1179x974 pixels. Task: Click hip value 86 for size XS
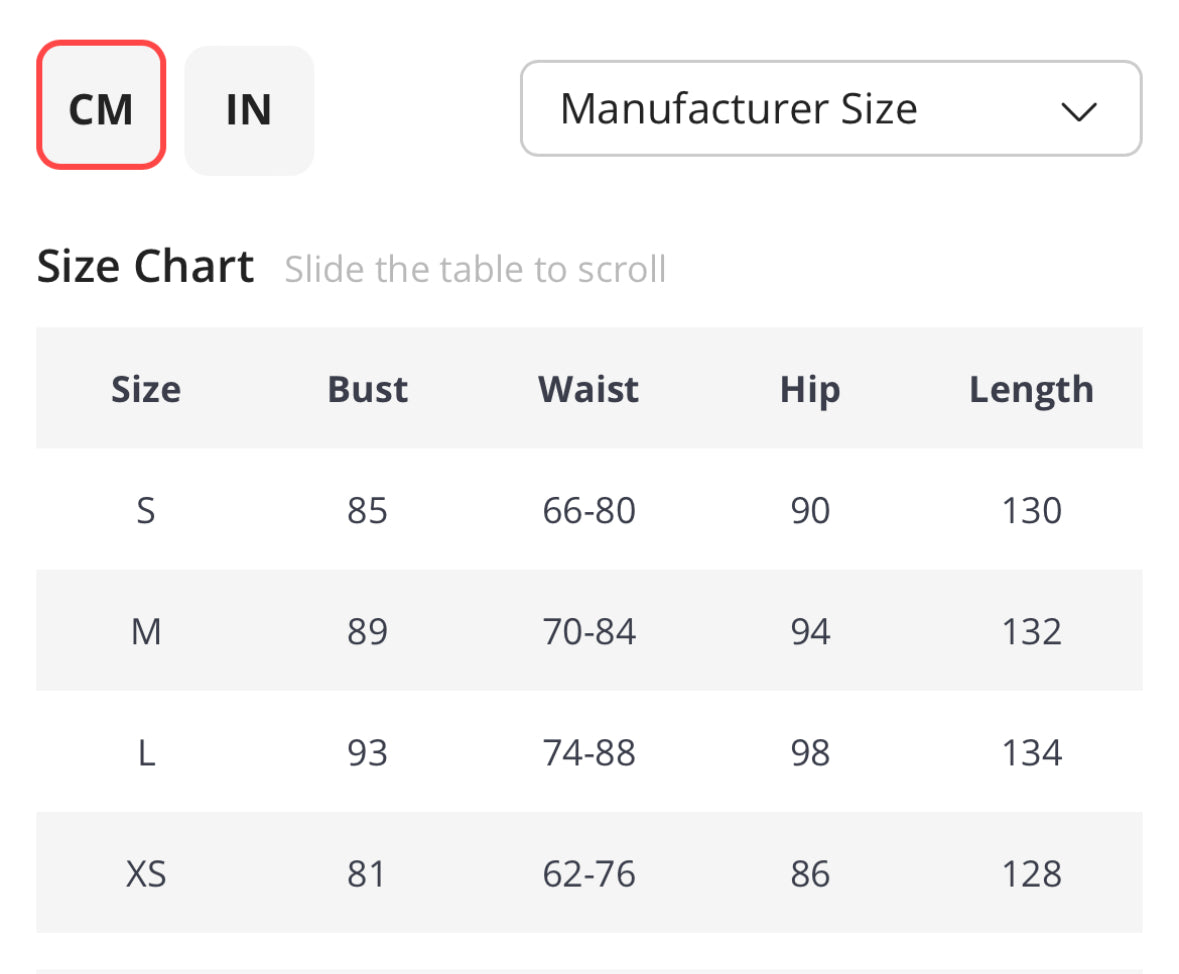(x=810, y=874)
